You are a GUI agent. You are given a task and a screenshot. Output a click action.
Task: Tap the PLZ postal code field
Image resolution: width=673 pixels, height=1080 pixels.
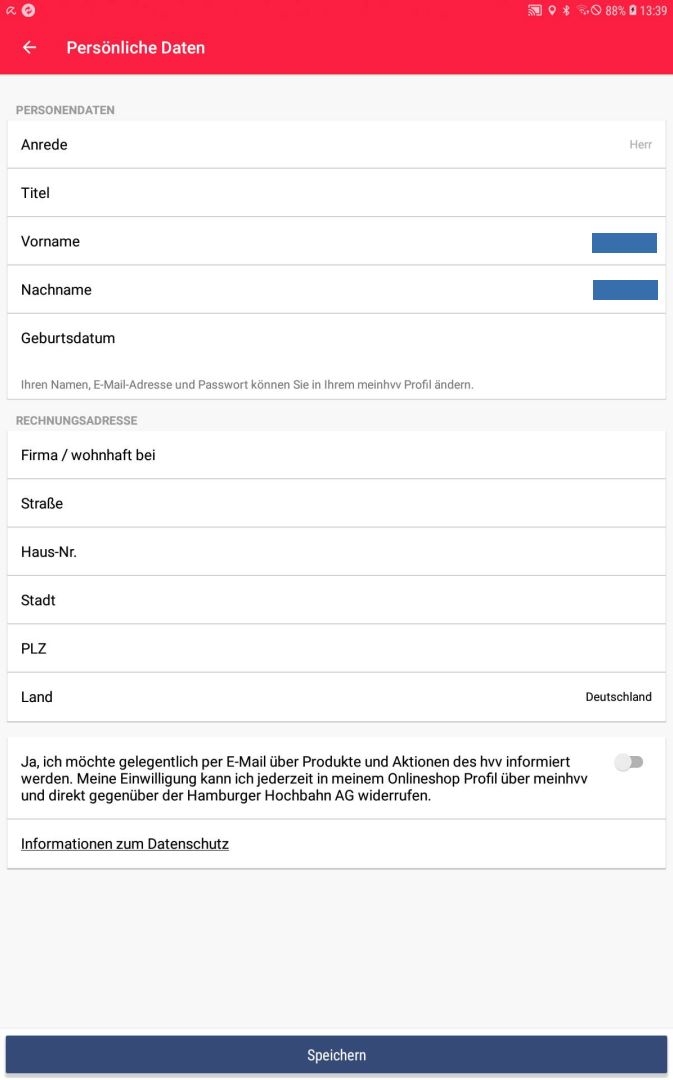(336, 649)
